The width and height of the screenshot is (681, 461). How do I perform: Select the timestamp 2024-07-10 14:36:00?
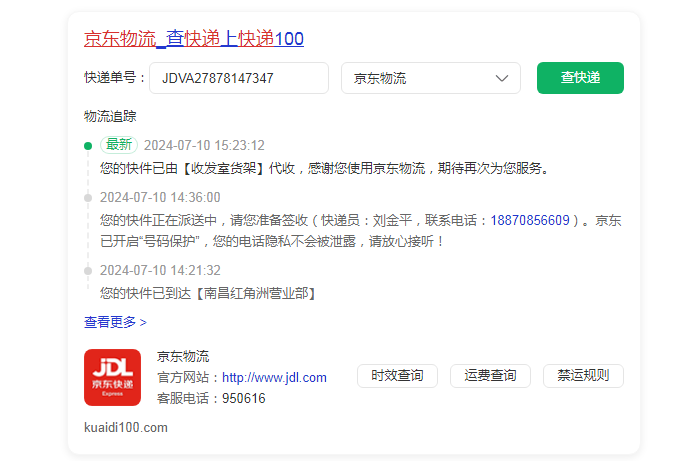tap(160, 197)
